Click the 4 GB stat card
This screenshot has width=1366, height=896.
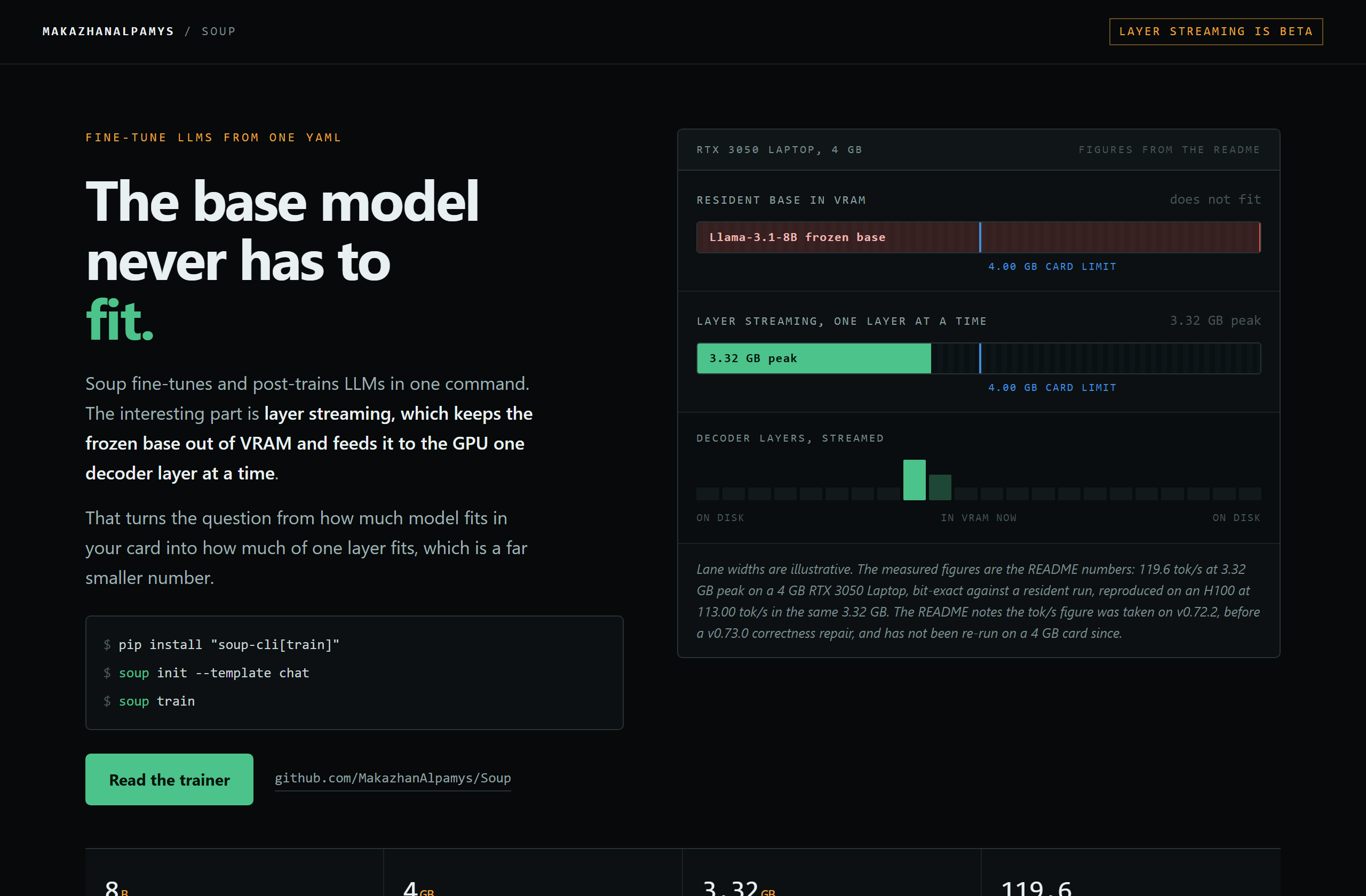(x=533, y=873)
